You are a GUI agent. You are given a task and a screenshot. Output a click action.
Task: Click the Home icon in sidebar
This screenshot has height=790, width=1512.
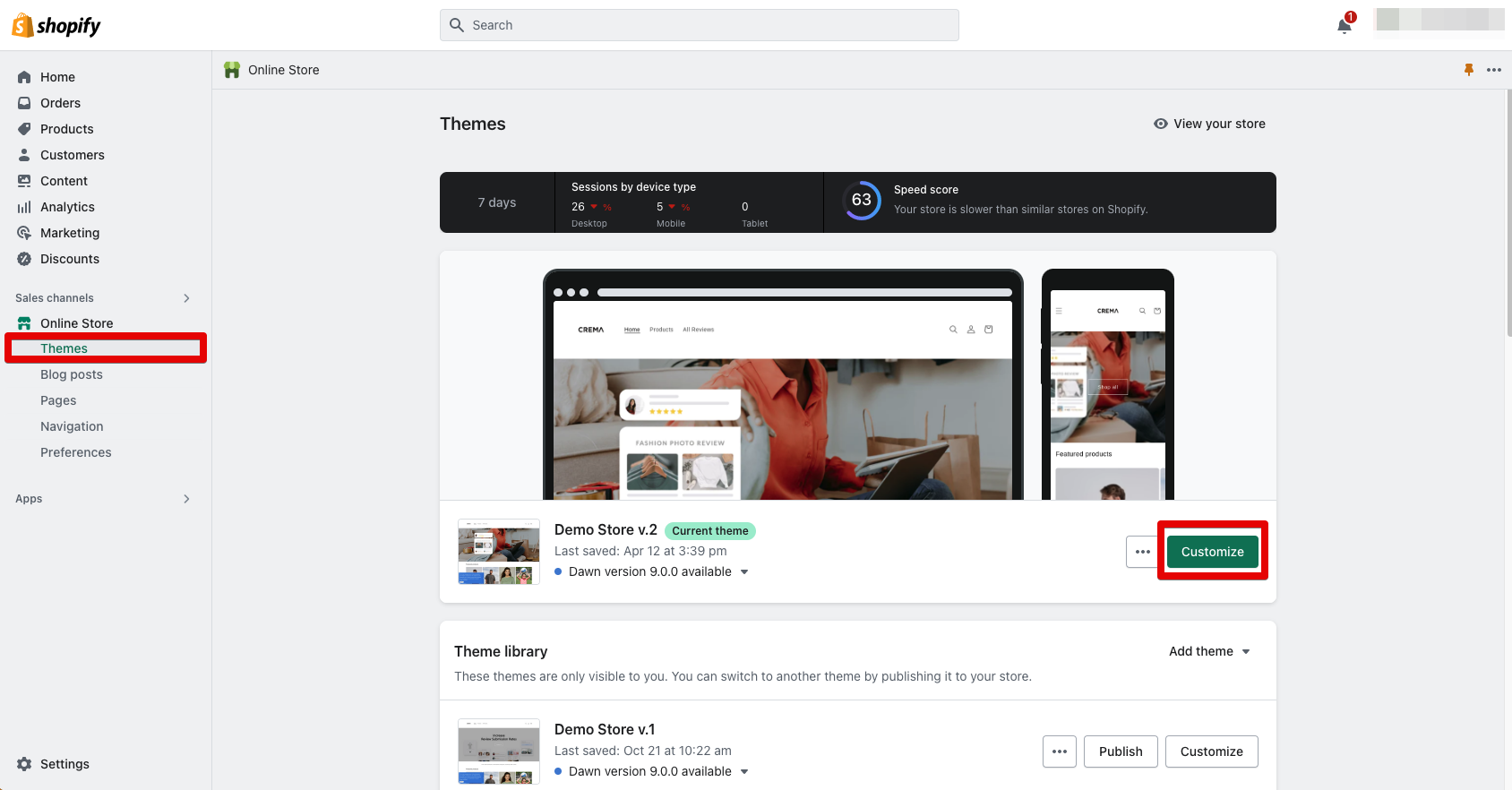(24, 77)
